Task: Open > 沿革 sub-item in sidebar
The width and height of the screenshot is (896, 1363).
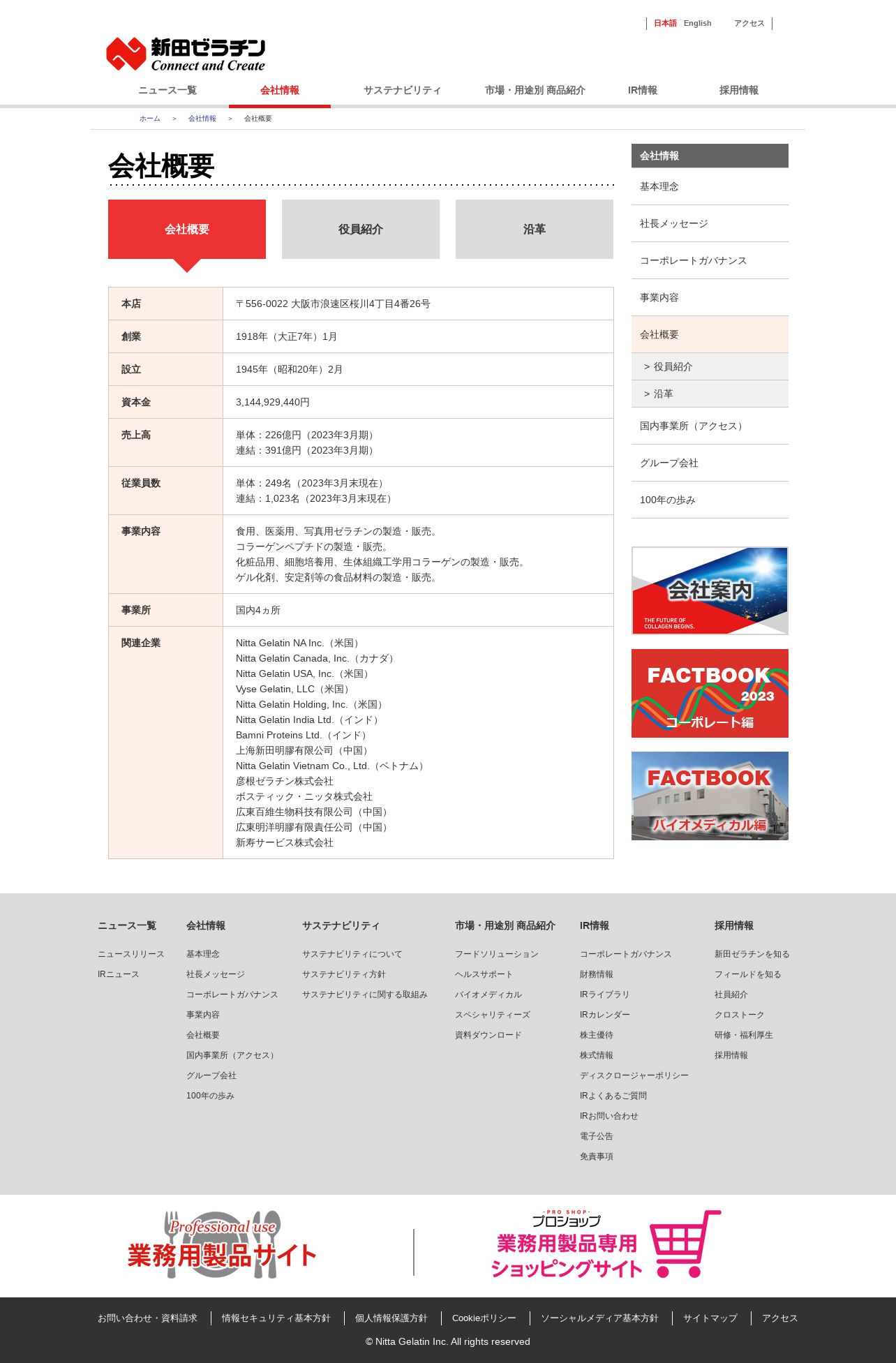Action: (710, 394)
